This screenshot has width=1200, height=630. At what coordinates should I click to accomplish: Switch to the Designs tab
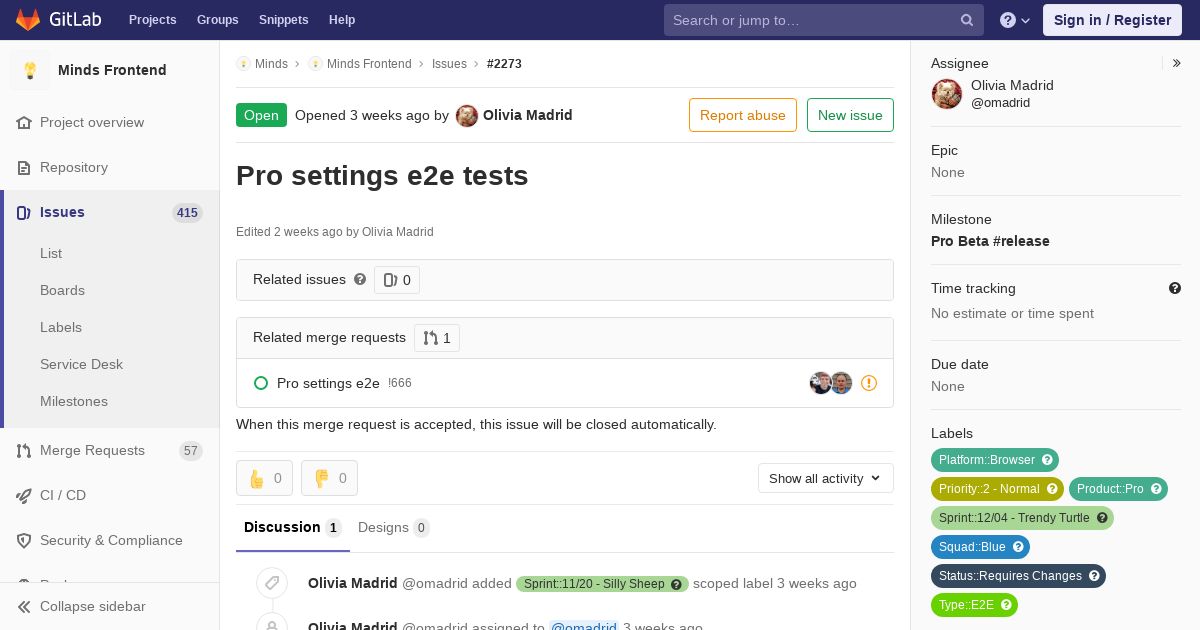click(393, 527)
